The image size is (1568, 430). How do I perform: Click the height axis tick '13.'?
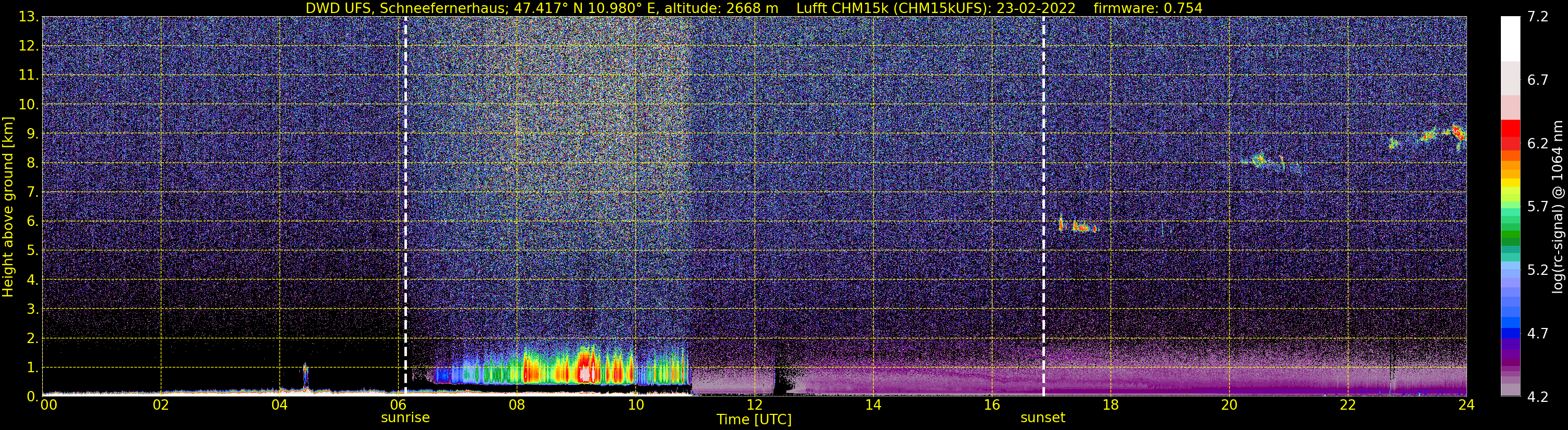pos(29,17)
